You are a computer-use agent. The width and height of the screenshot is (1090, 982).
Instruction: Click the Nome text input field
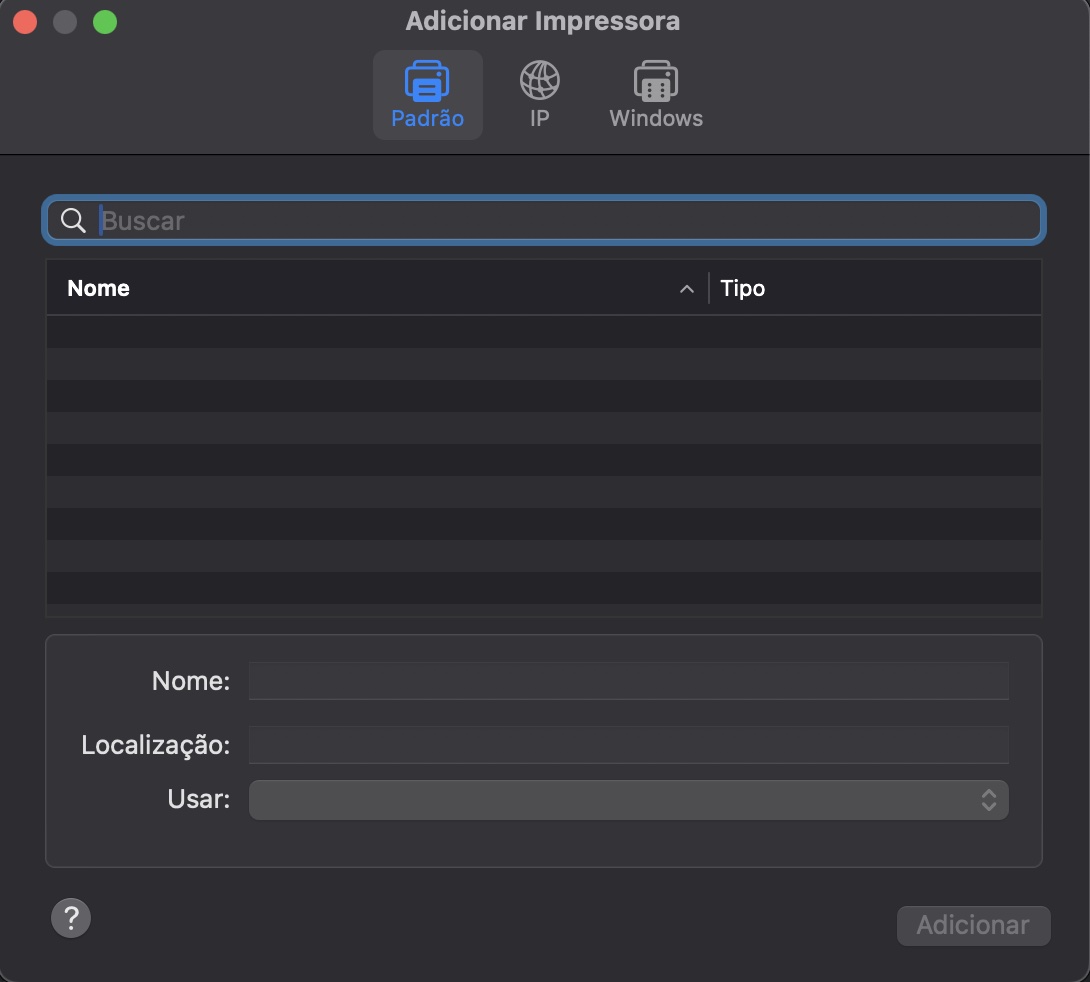pos(628,680)
